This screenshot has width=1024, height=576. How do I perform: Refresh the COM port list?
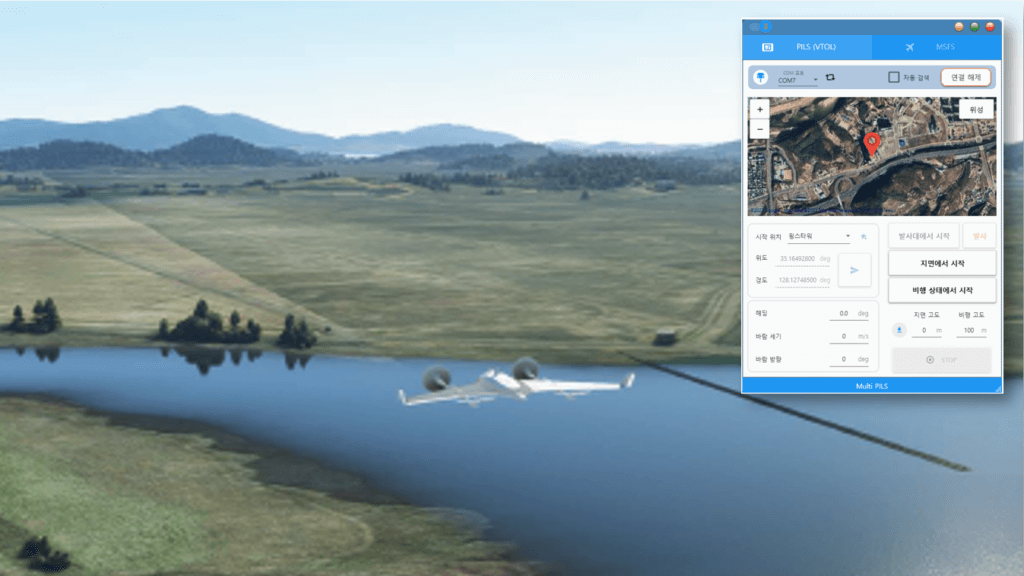[x=830, y=77]
